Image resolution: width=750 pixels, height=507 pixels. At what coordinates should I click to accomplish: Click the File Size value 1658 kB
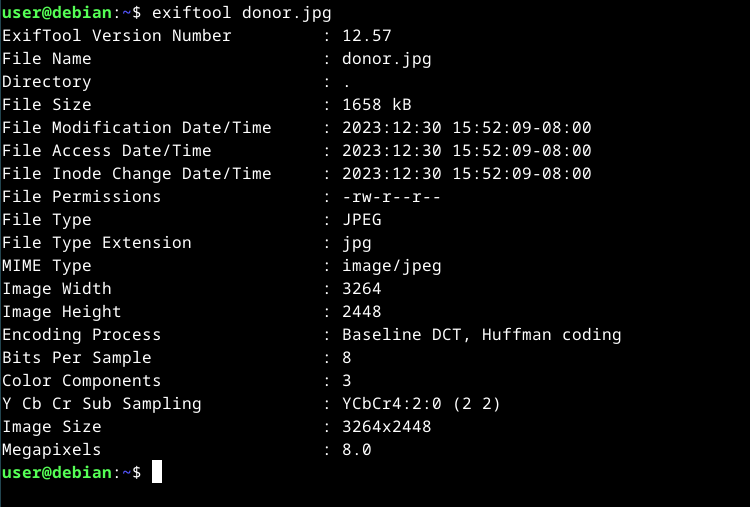pyautogui.click(x=376, y=105)
